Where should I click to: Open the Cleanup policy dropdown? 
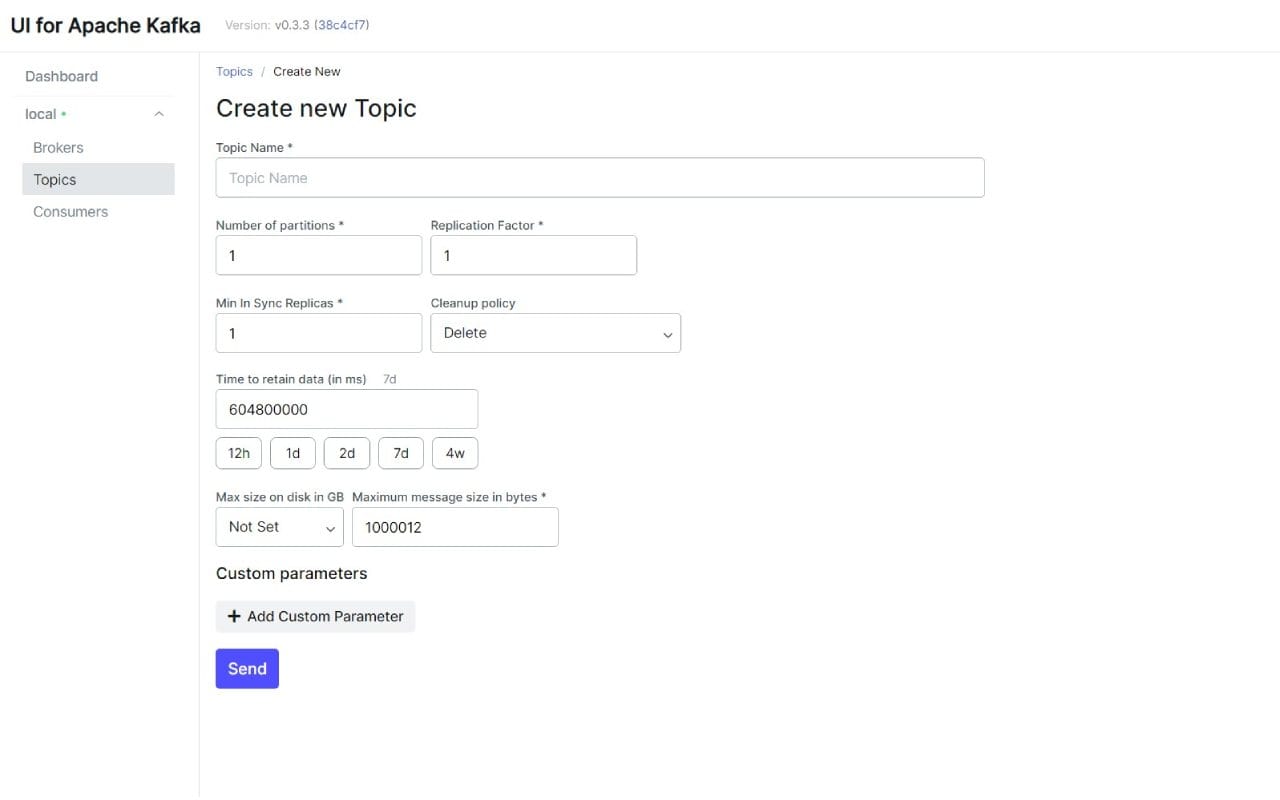[x=555, y=332]
